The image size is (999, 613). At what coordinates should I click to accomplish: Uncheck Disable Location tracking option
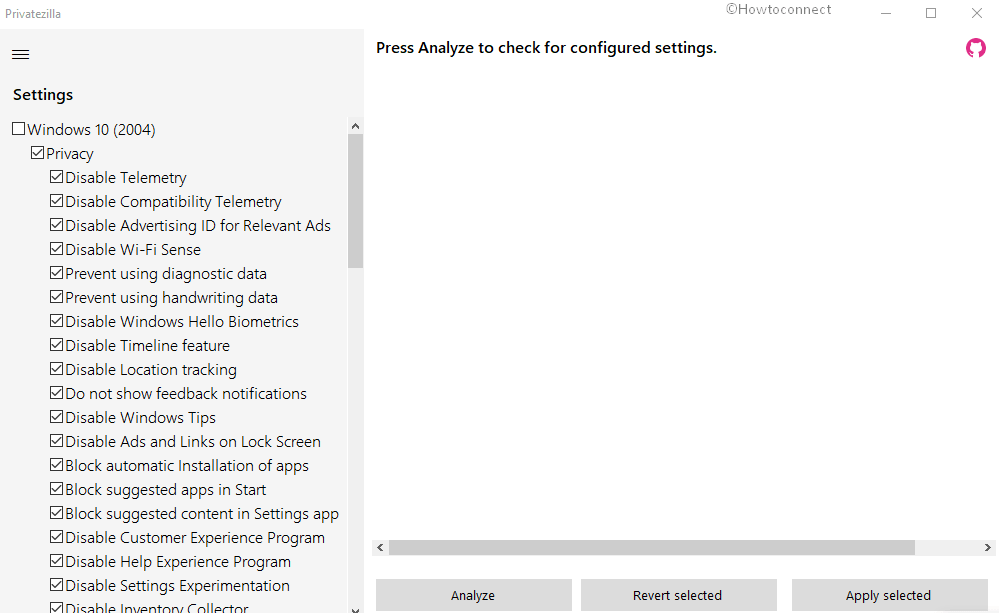(x=57, y=369)
